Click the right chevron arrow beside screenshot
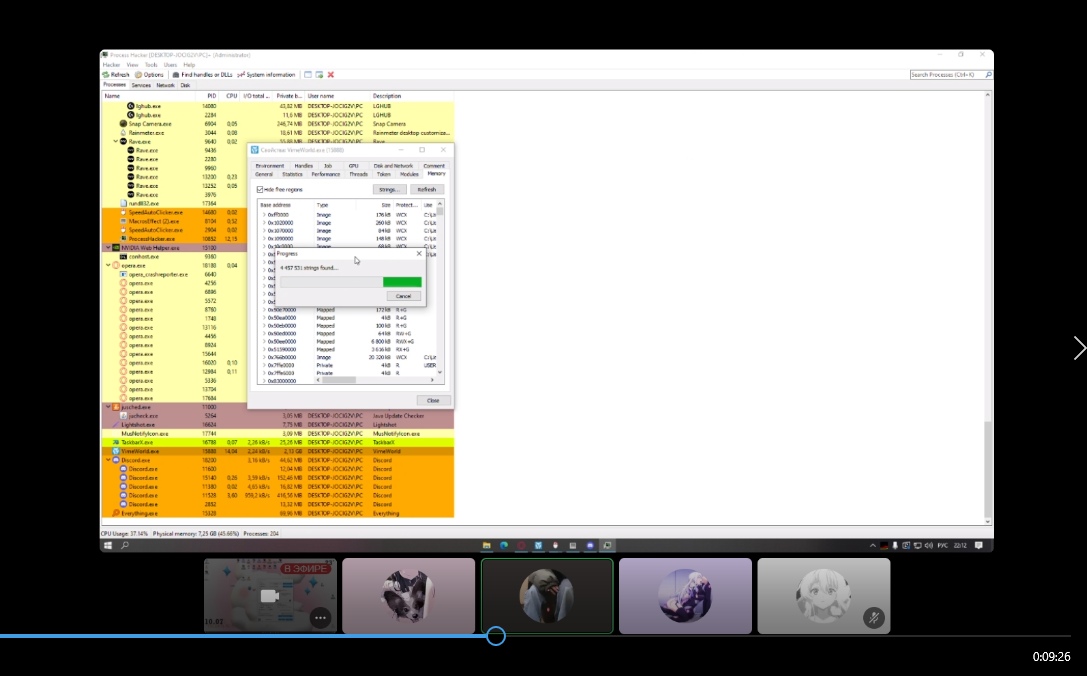The height and width of the screenshot is (676, 1087). 1079,348
